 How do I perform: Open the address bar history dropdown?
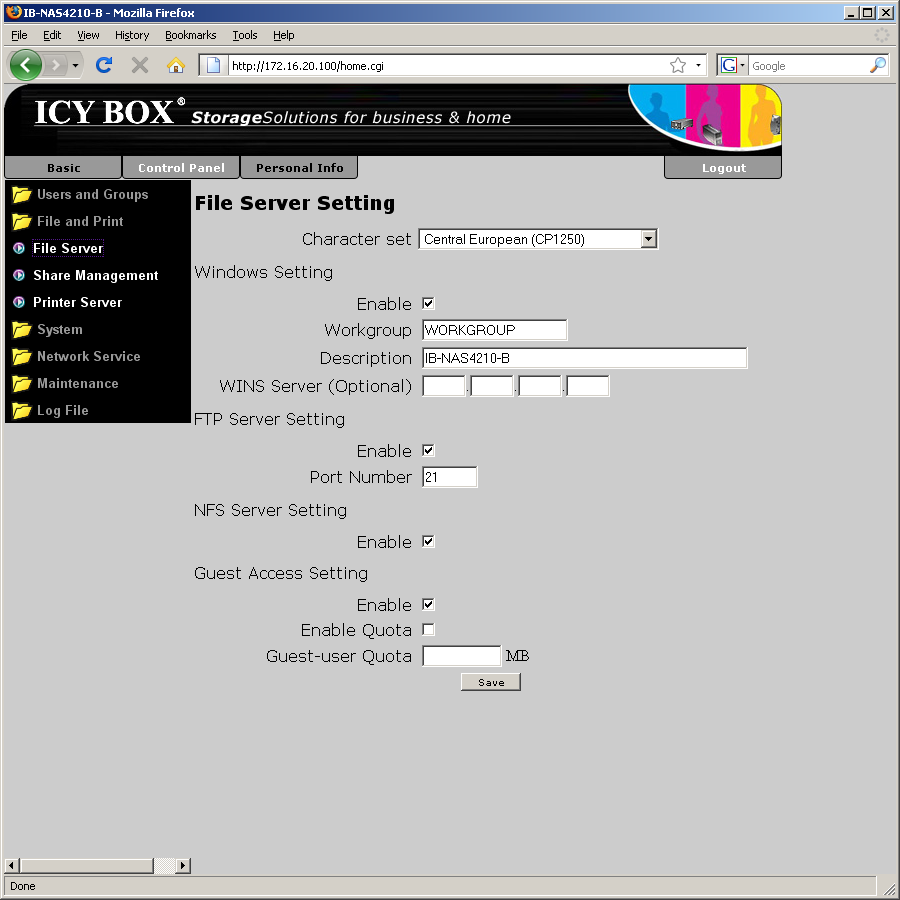tap(698, 65)
